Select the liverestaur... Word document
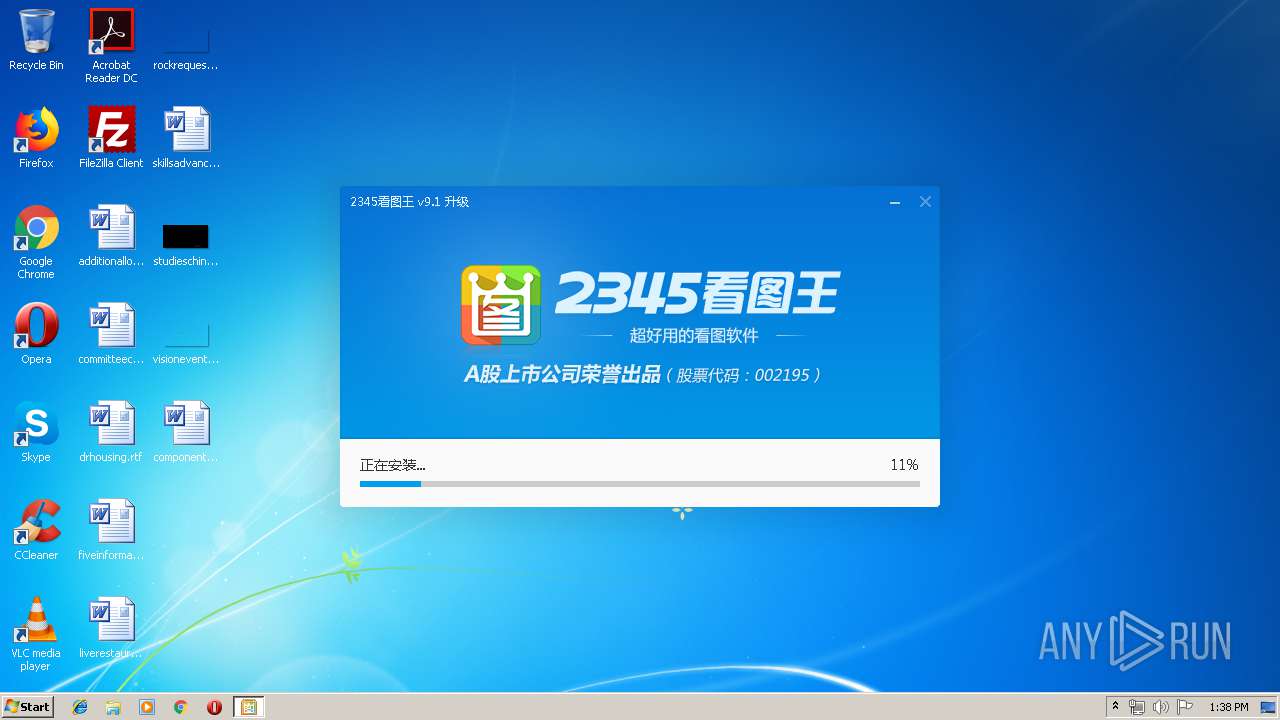 tap(111, 628)
